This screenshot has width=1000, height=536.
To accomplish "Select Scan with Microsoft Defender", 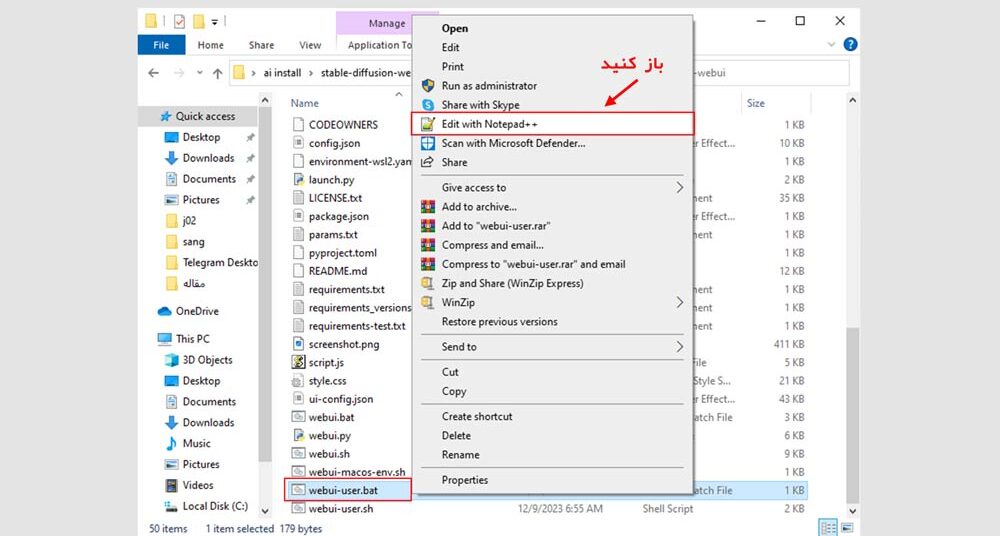I will click(x=513, y=143).
